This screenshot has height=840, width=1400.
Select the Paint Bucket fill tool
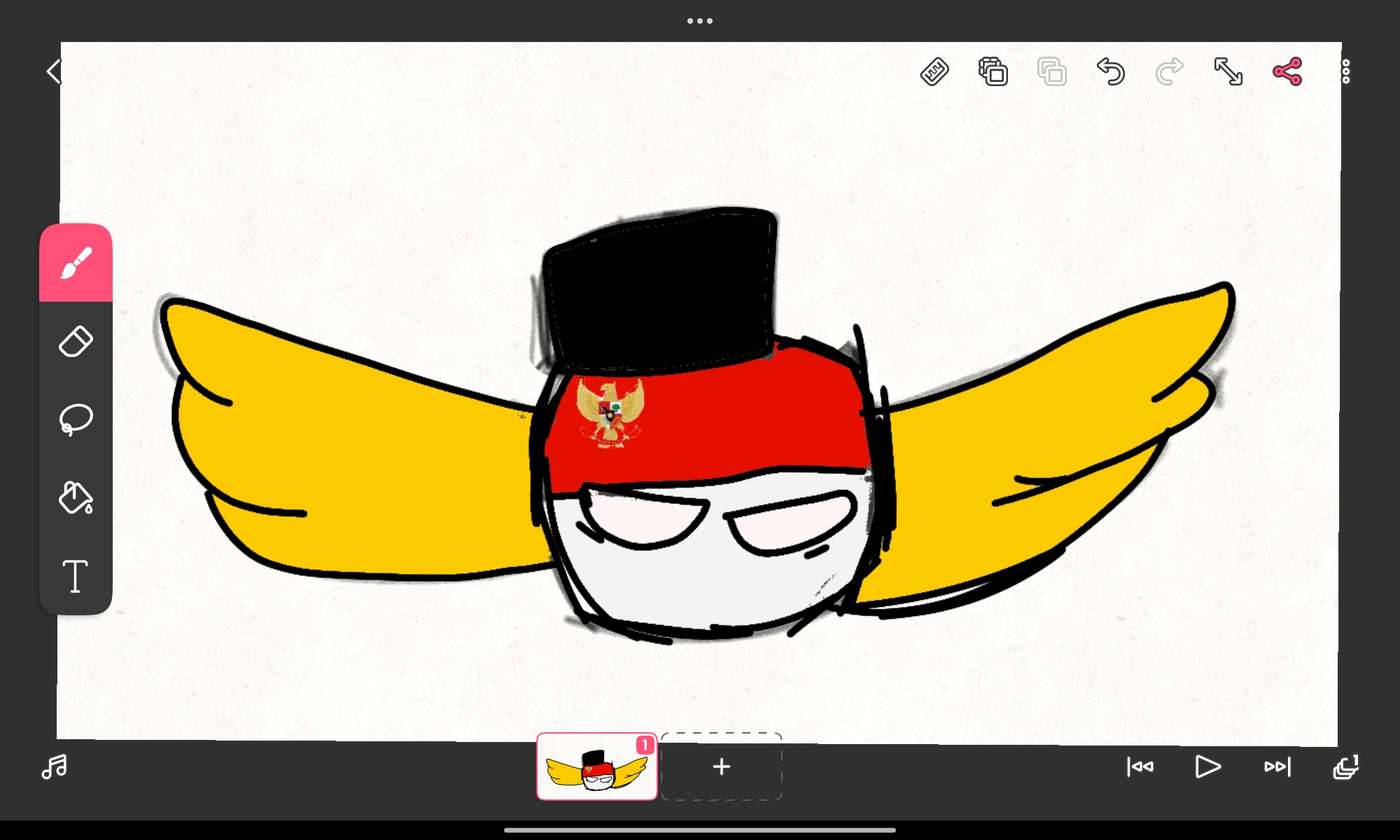76,498
